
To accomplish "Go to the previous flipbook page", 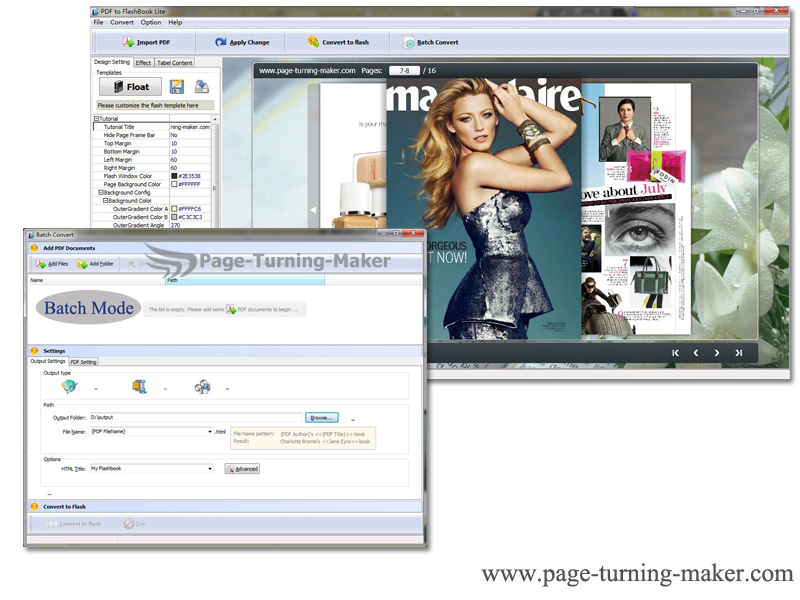I will tap(696, 353).
